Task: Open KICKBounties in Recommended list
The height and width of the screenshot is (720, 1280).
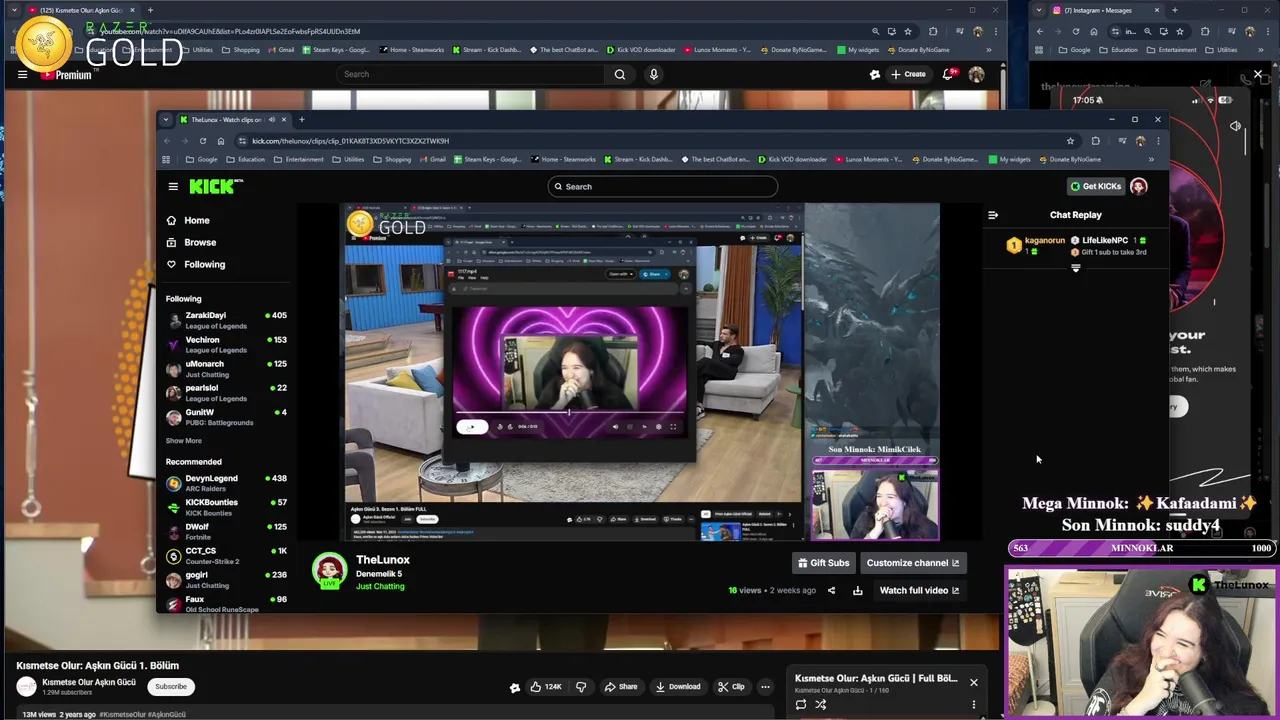Action: point(227,507)
